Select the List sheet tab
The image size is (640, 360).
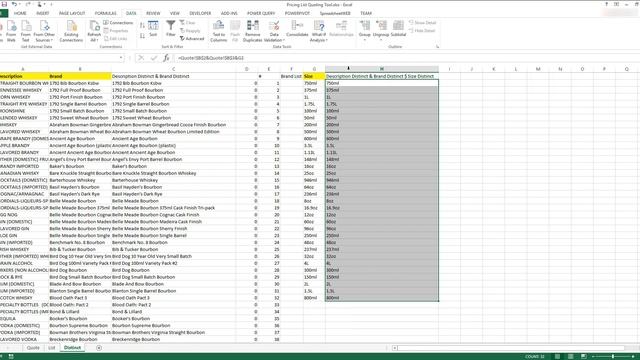pos(51,348)
